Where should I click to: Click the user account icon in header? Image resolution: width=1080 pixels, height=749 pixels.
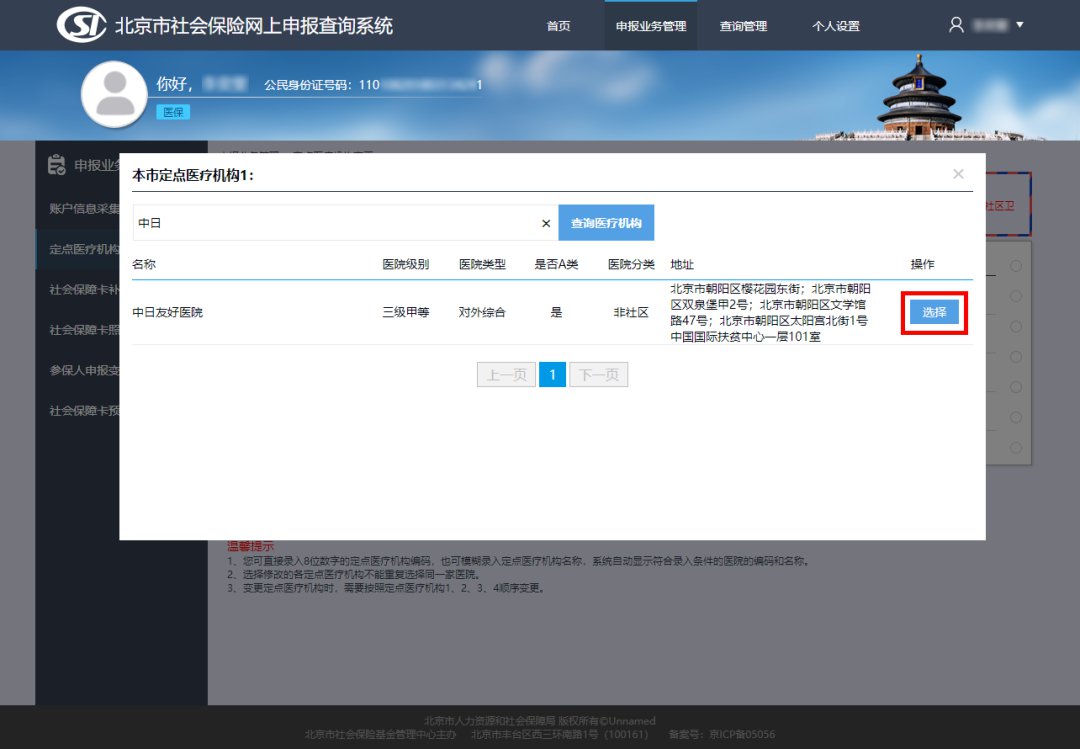(956, 25)
